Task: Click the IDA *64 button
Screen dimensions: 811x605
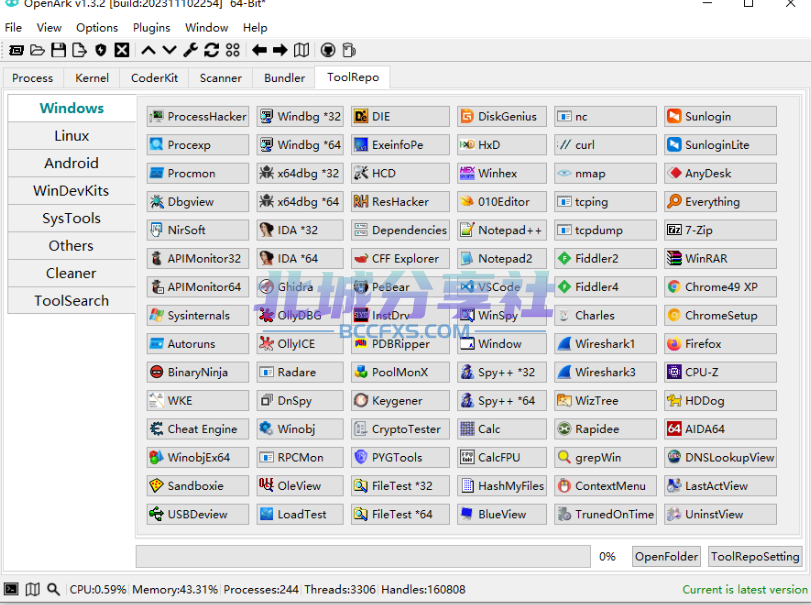Action: [300, 258]
